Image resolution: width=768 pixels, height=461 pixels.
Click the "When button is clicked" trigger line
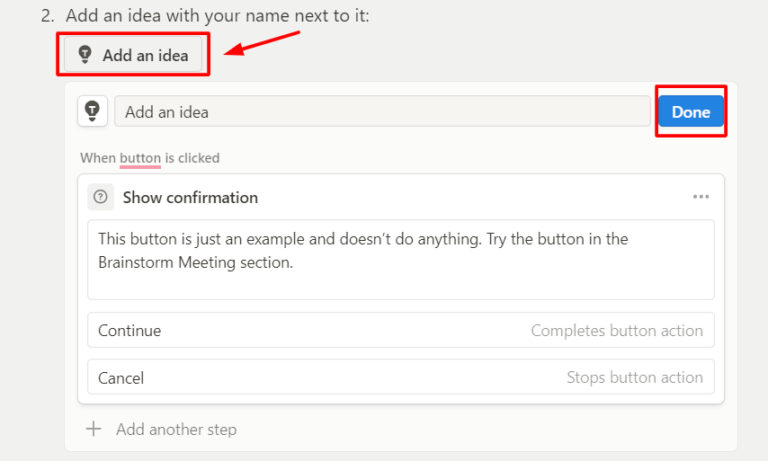coord(150,158)
